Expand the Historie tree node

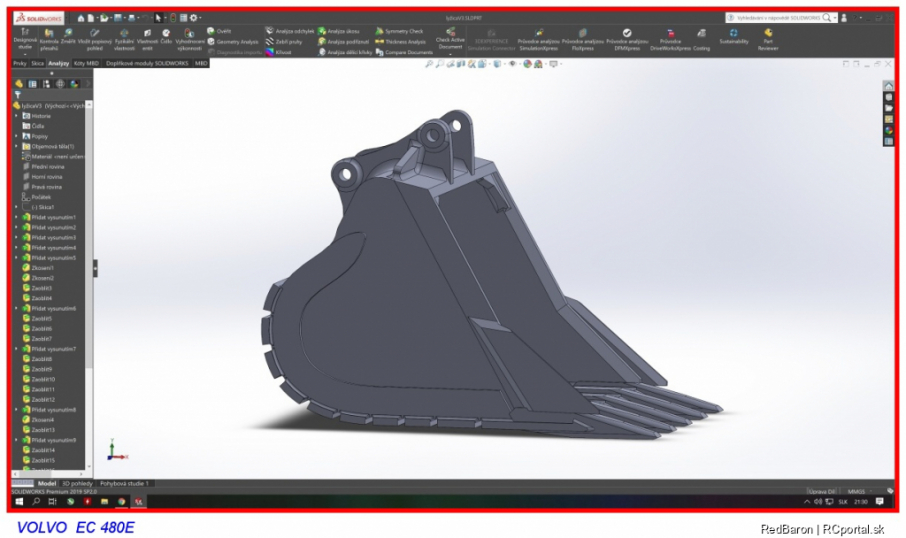click(x=16, y=116)
